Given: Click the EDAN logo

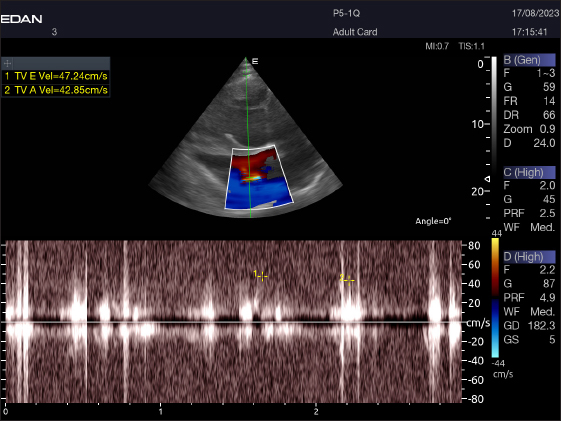Looking at the screenshot, I should click(21, 19).
